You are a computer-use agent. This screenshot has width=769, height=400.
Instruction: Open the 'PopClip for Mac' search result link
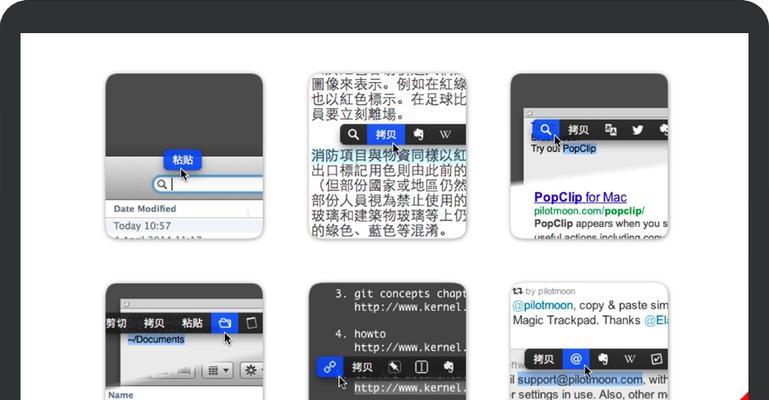(580, 197)
